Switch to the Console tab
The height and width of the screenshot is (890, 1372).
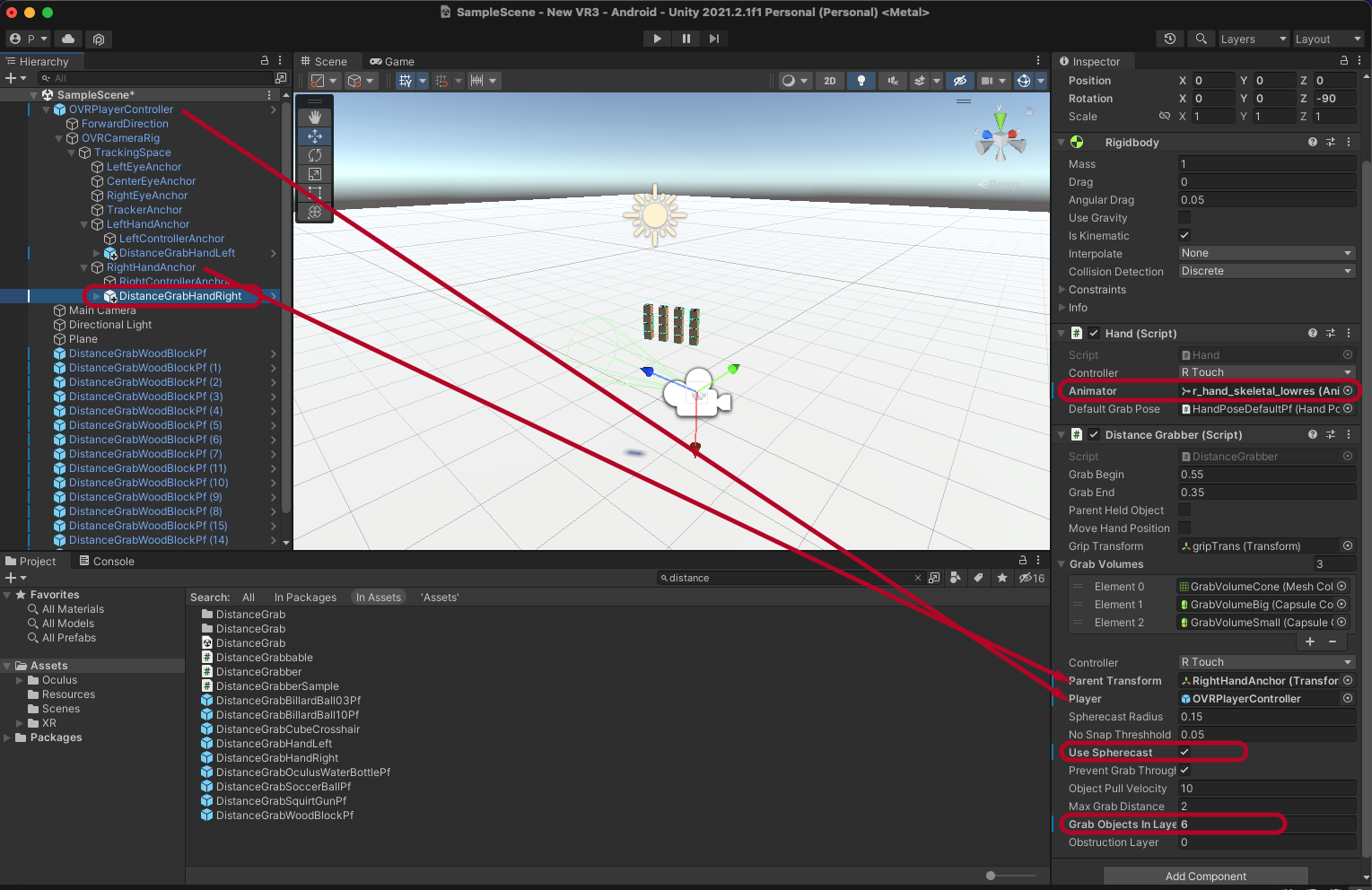[x=107, y=562]
